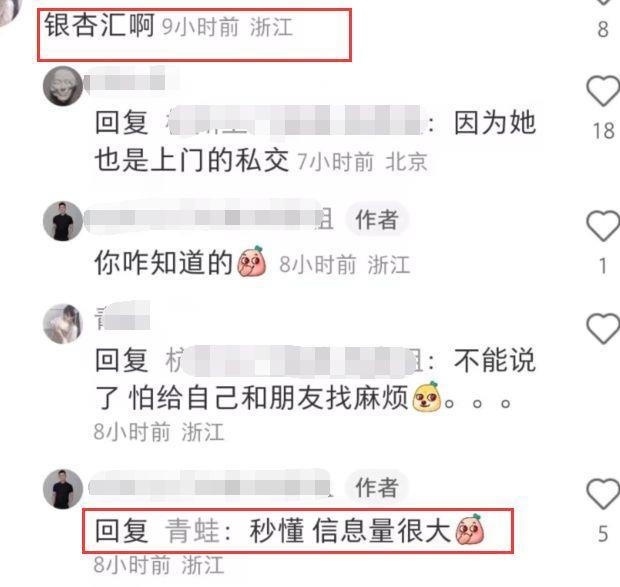Open the author's avatar beside '你咋知道的'

(63, 221)
